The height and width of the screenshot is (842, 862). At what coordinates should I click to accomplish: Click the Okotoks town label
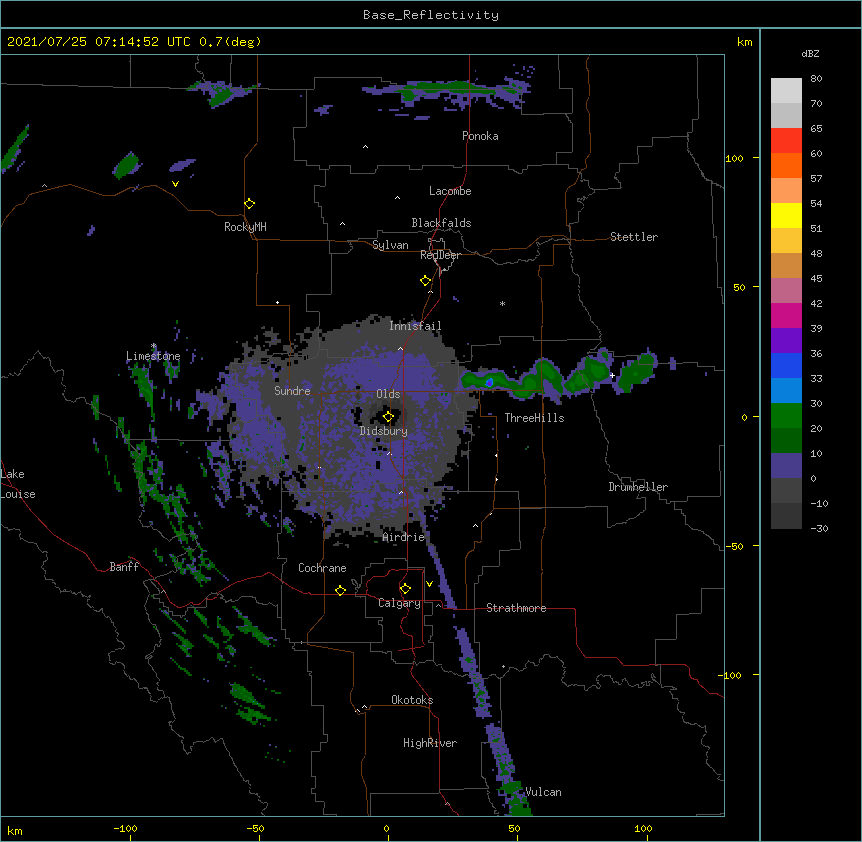[x=412, y=700]
